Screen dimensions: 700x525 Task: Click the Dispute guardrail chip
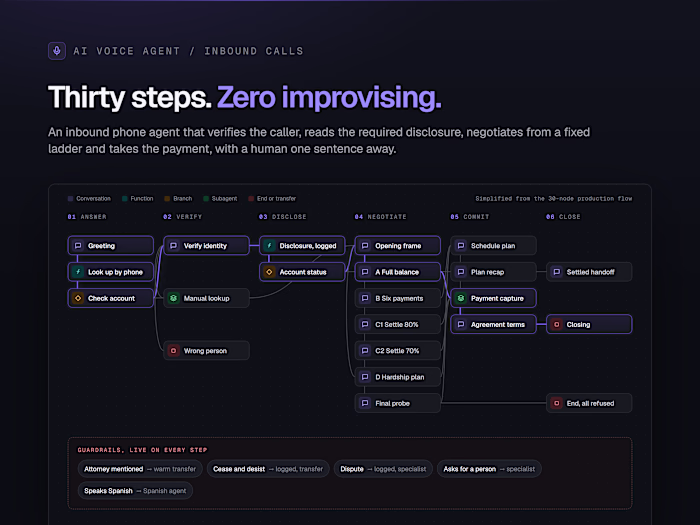[x=383, y=469]
